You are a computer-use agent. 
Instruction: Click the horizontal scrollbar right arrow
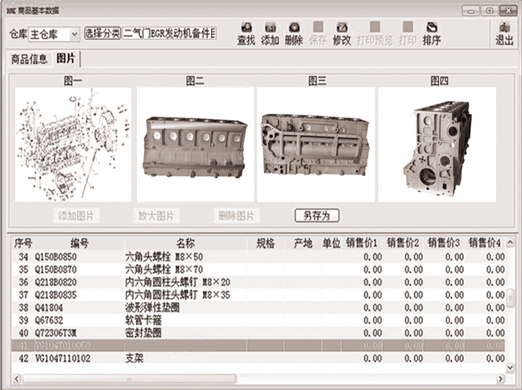[500, 379]
